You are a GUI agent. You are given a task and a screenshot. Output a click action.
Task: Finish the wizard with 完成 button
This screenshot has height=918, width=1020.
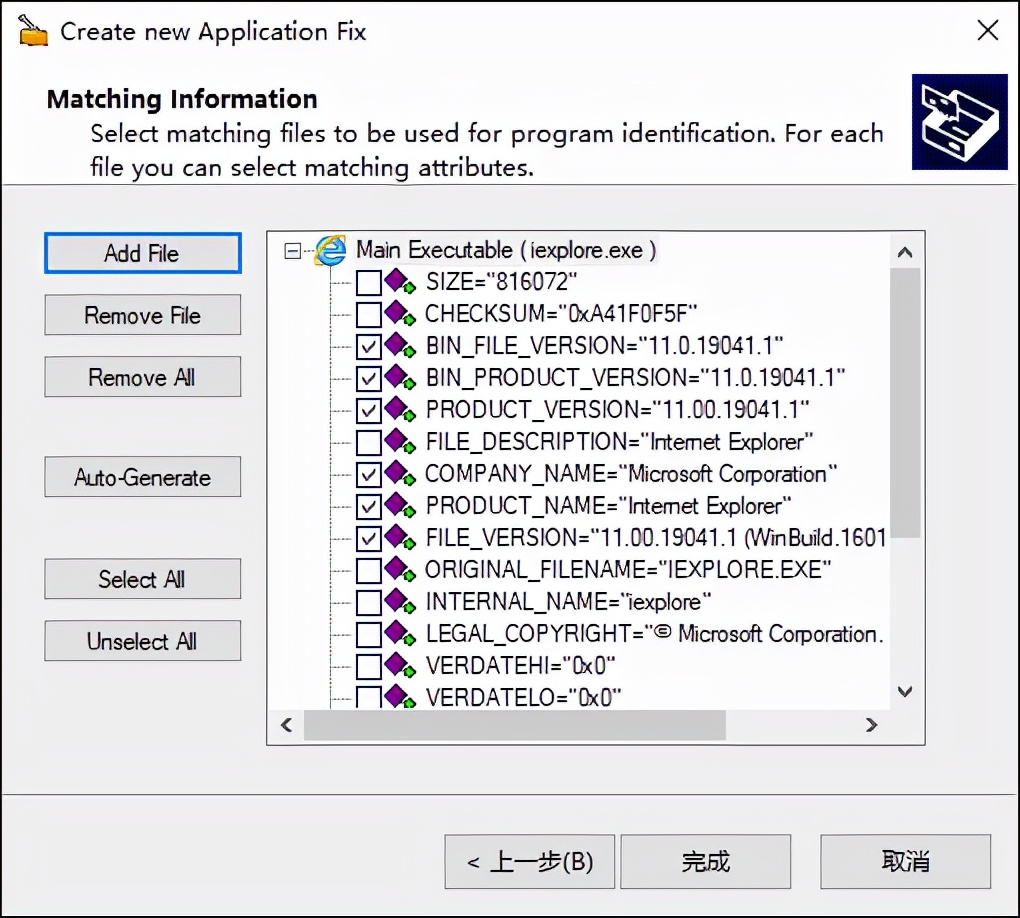click(706, 862)
